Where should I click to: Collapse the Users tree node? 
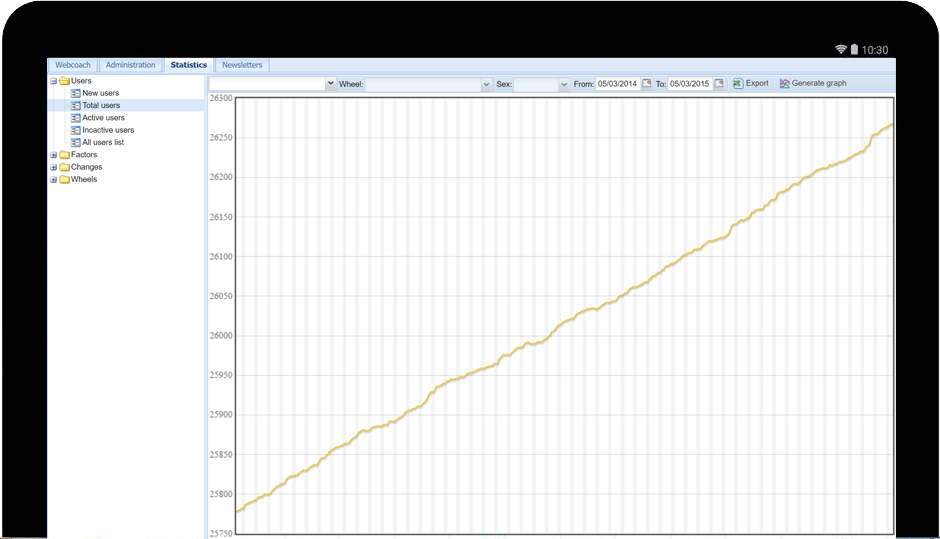[x=54, y=81]
